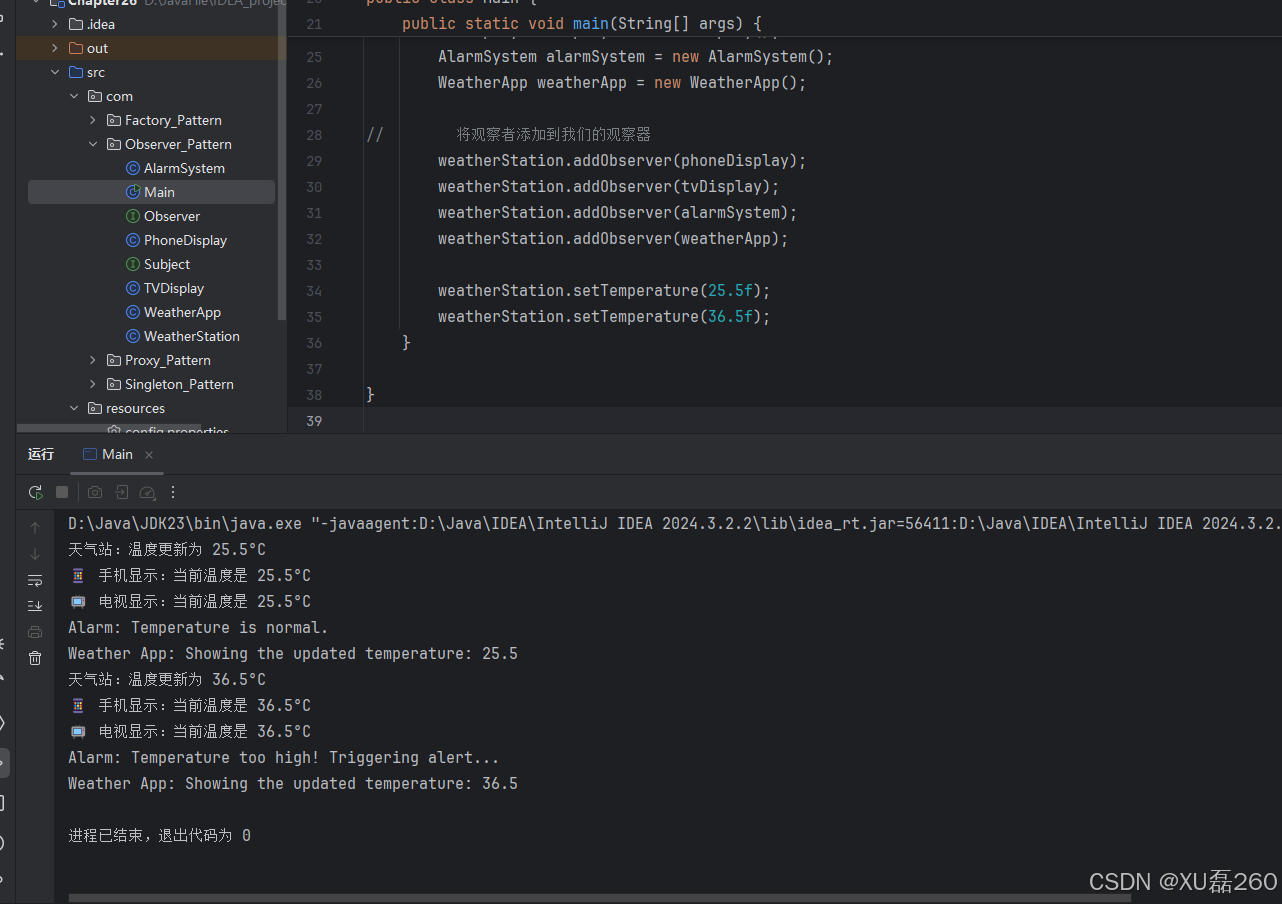Click the Stop process square icon
Image resolution: width=1282 pixels, height=904 pixels.
point(62,492)
